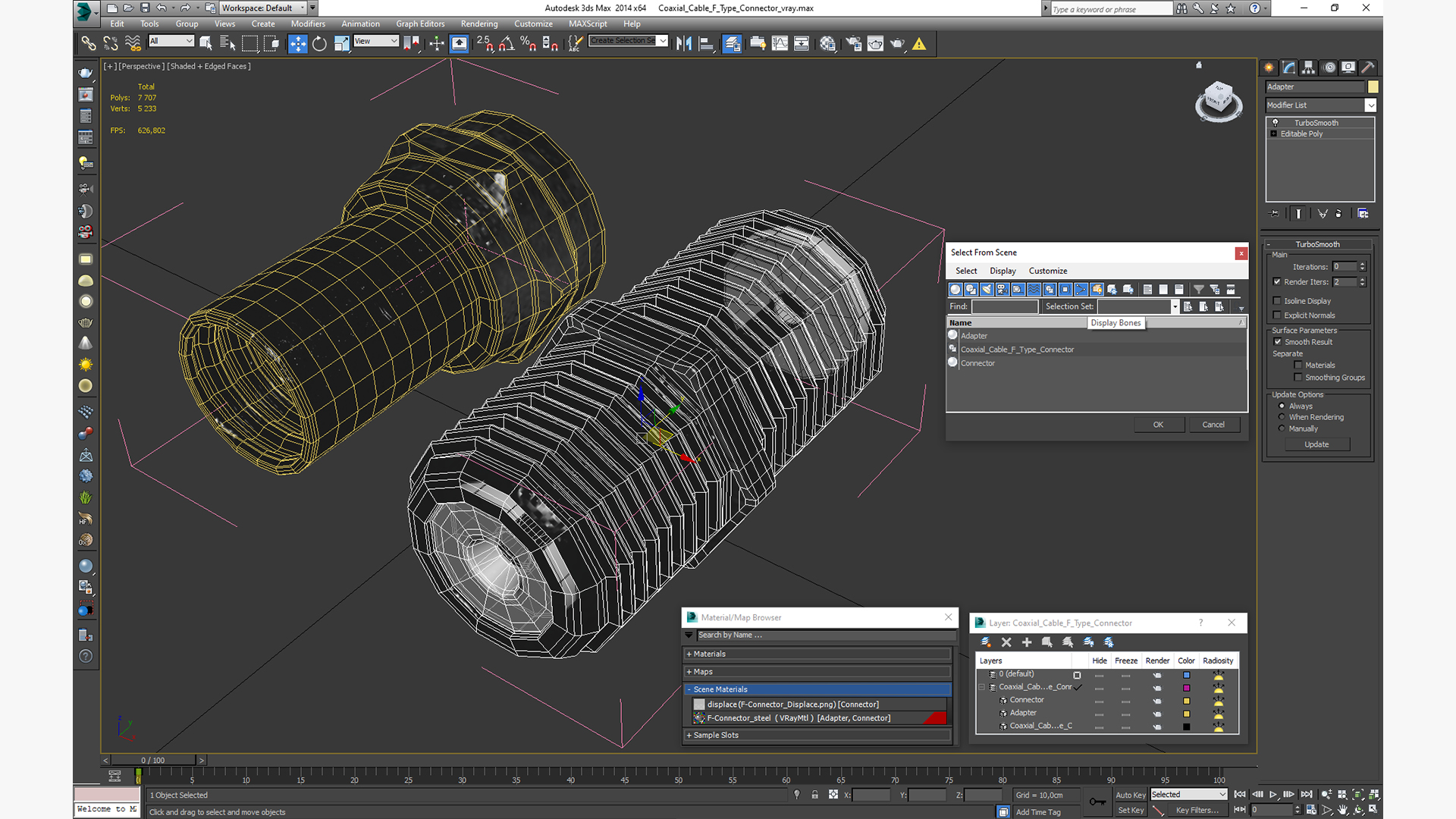Viewport: 1456px width, 819px height.
Task: Open Customize menu in Select From Scene
Action: click(1048, 271)
